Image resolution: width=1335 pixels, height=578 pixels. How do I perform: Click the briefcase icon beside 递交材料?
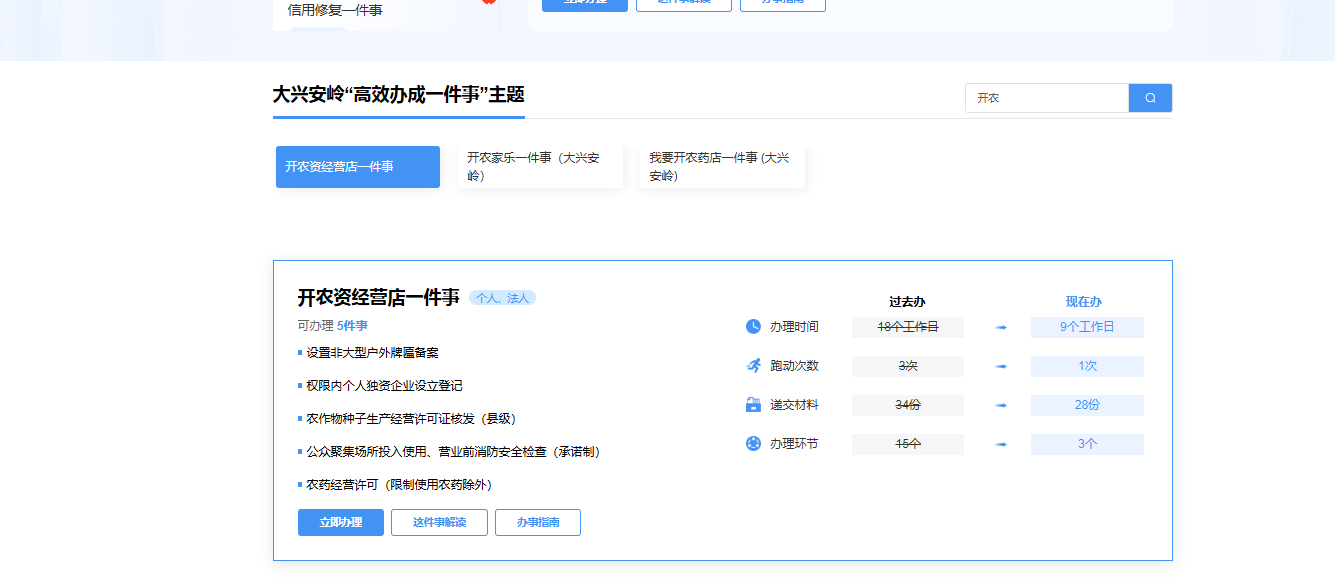[x=753, y=405]
